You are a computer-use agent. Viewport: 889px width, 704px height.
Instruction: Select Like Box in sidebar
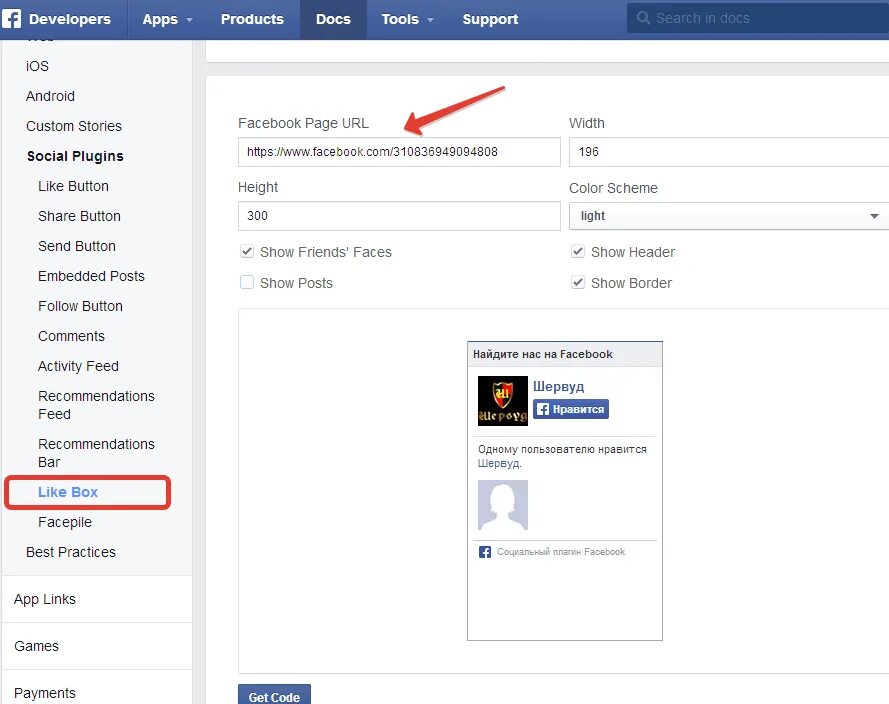click(x=68, y=493)
